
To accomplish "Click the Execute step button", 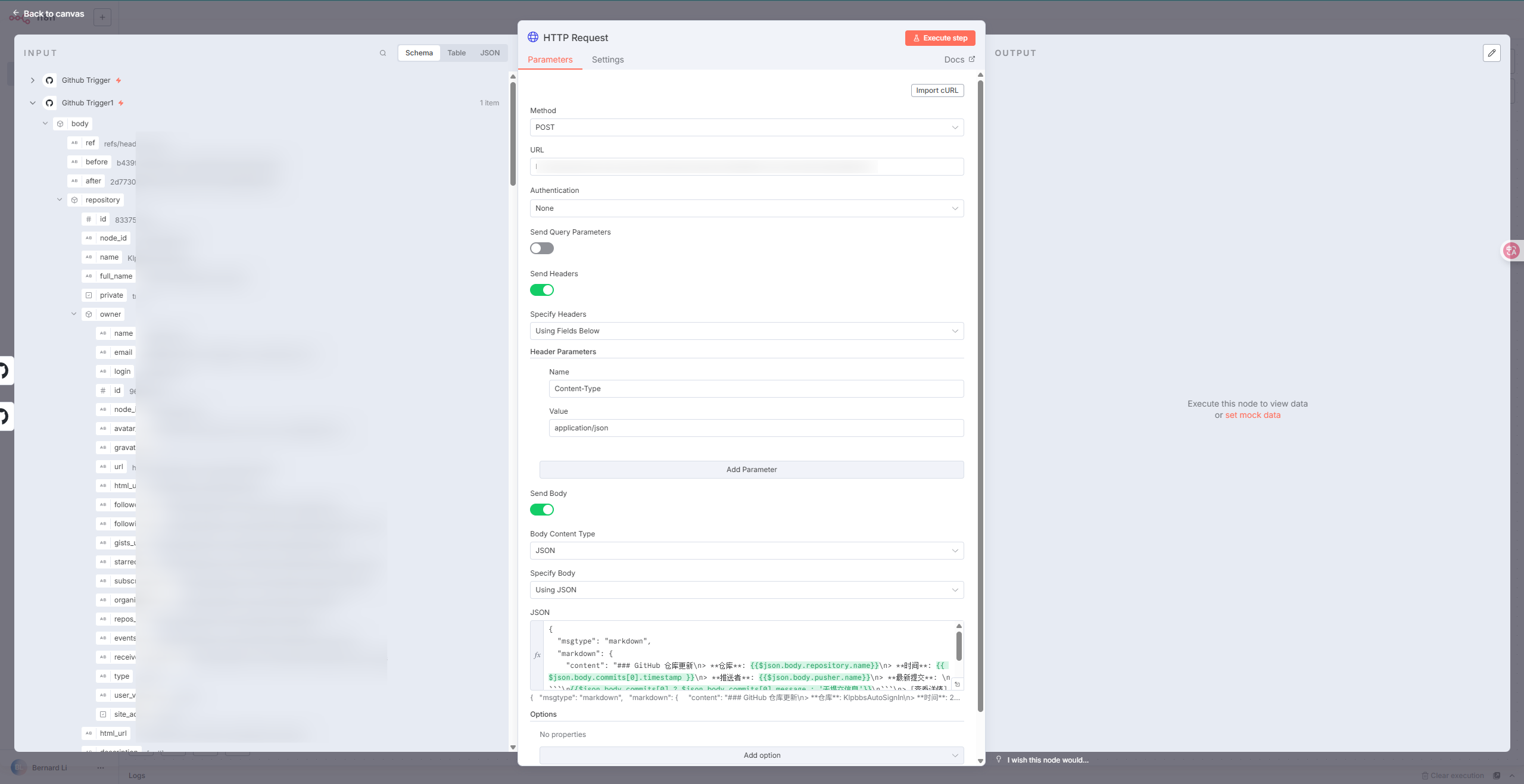I will pos(940,38).
